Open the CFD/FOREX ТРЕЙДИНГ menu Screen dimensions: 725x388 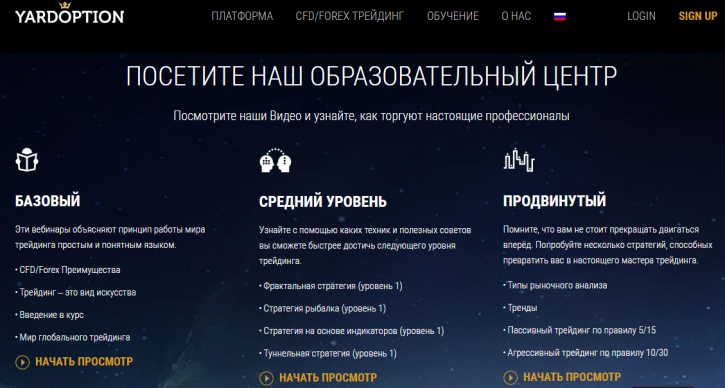pyautogui.click(x=350, y=16)
